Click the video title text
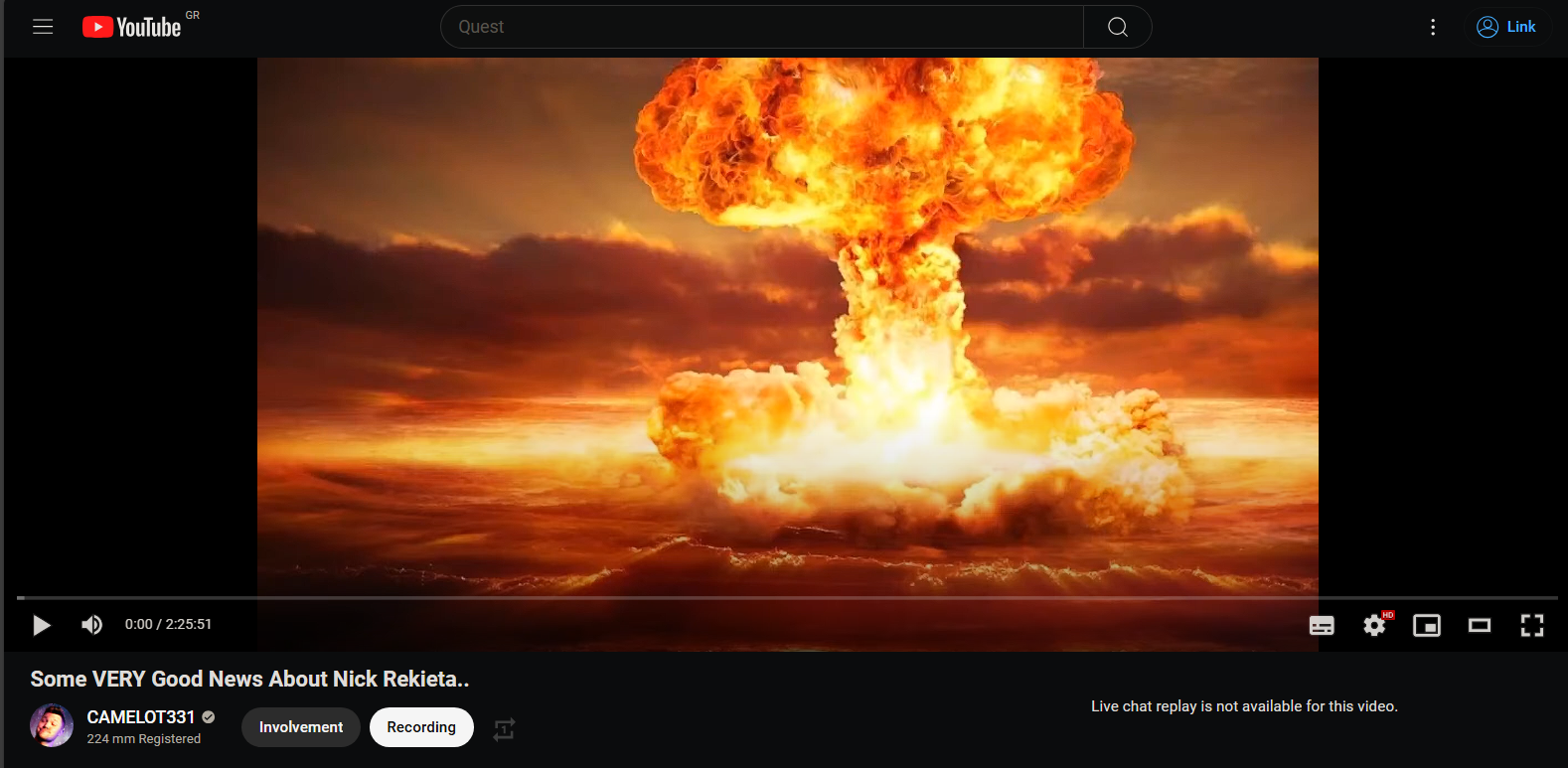Viewport: 1568px width, 768px height. click(249, 680)
